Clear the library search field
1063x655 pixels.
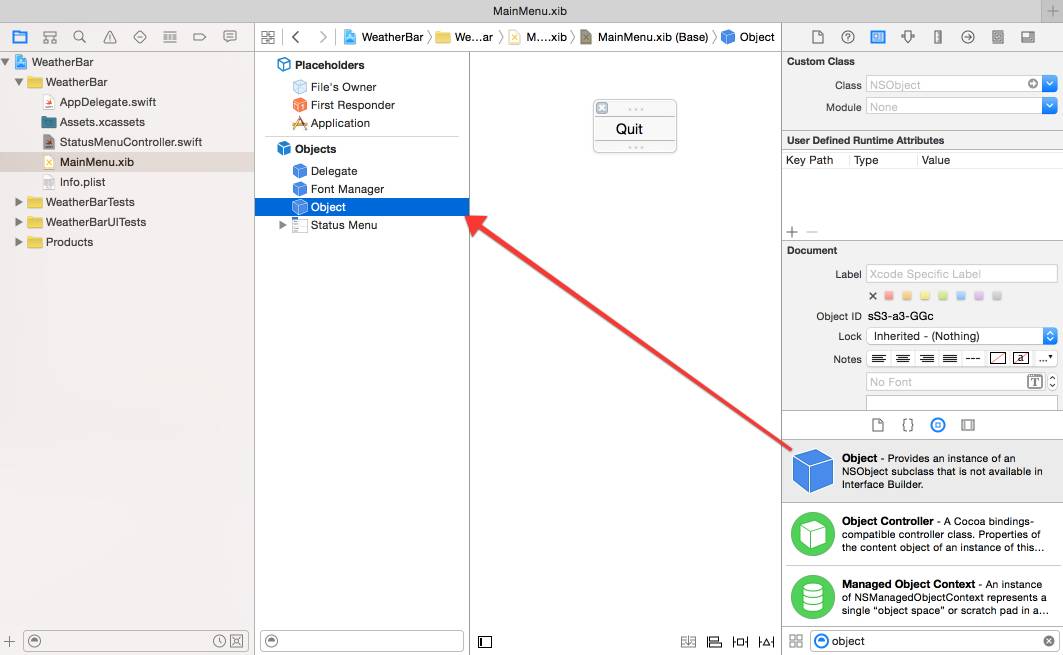(x=1049, y=641)
